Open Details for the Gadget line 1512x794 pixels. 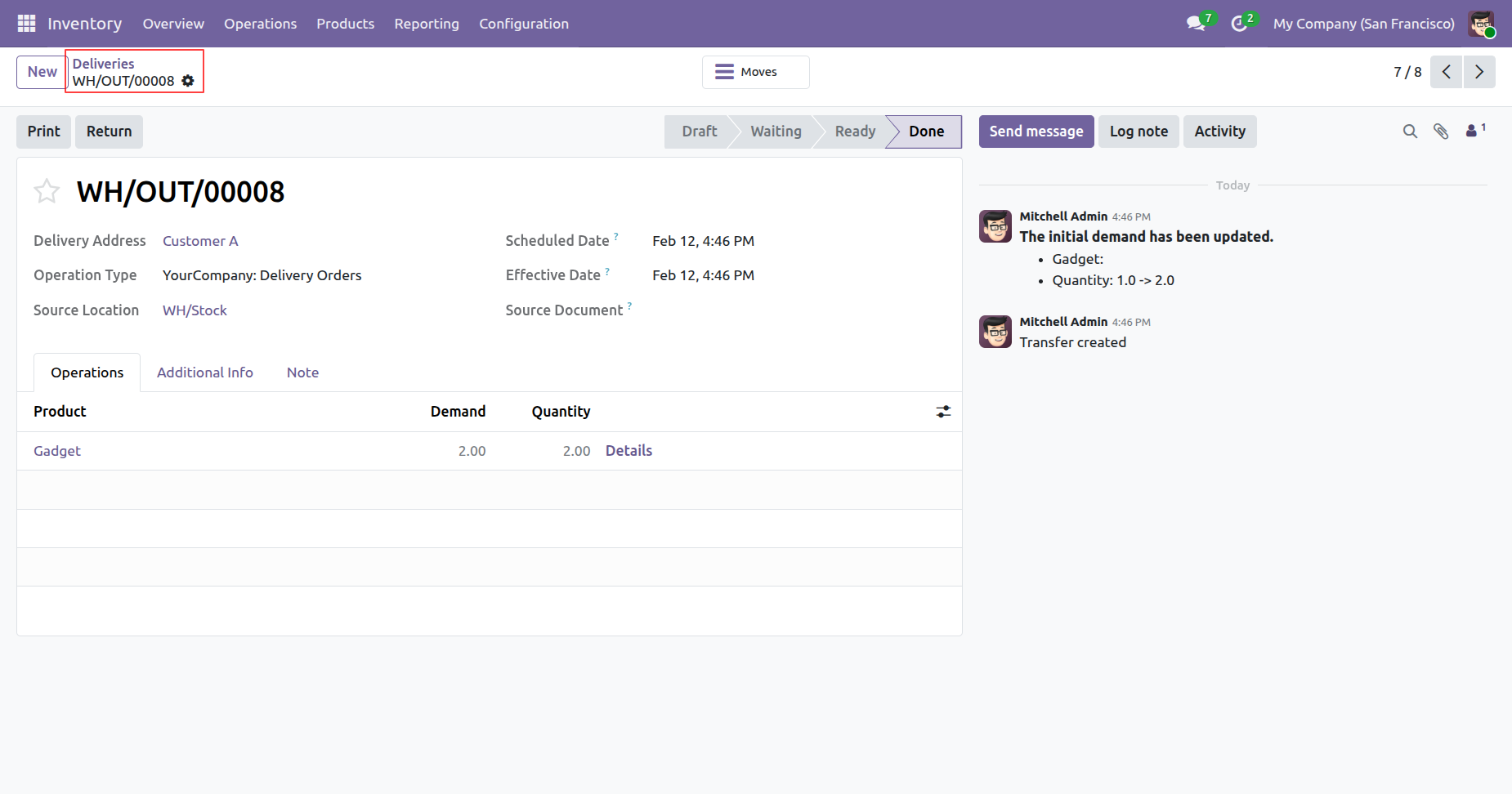(x=629, y=451)
